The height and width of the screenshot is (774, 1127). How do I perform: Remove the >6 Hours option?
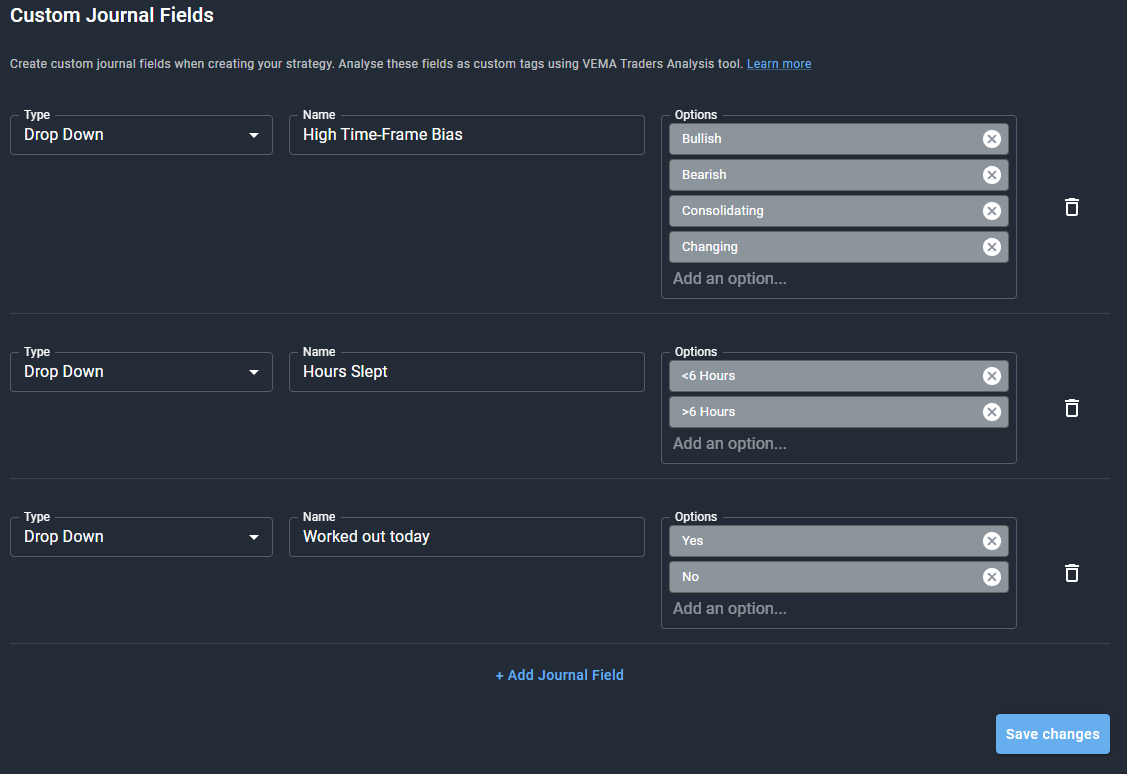[992, 412]
